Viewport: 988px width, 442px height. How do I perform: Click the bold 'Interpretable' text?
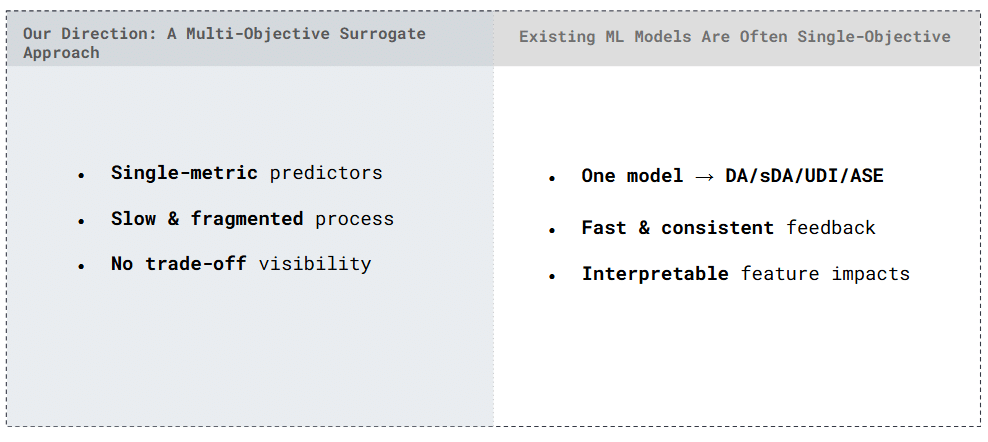coord(655,273)
